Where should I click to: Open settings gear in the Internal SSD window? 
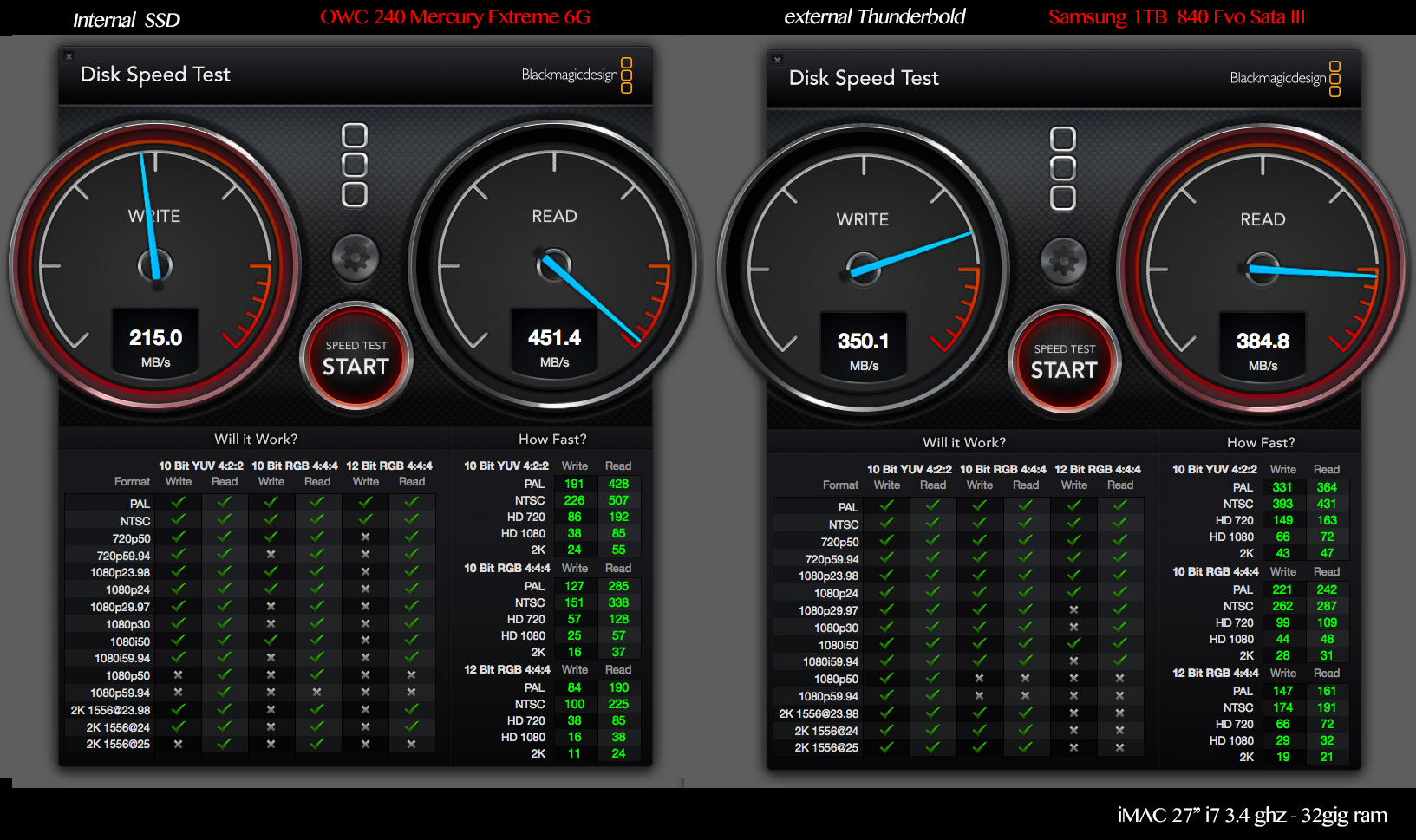(x=356, y=257)
